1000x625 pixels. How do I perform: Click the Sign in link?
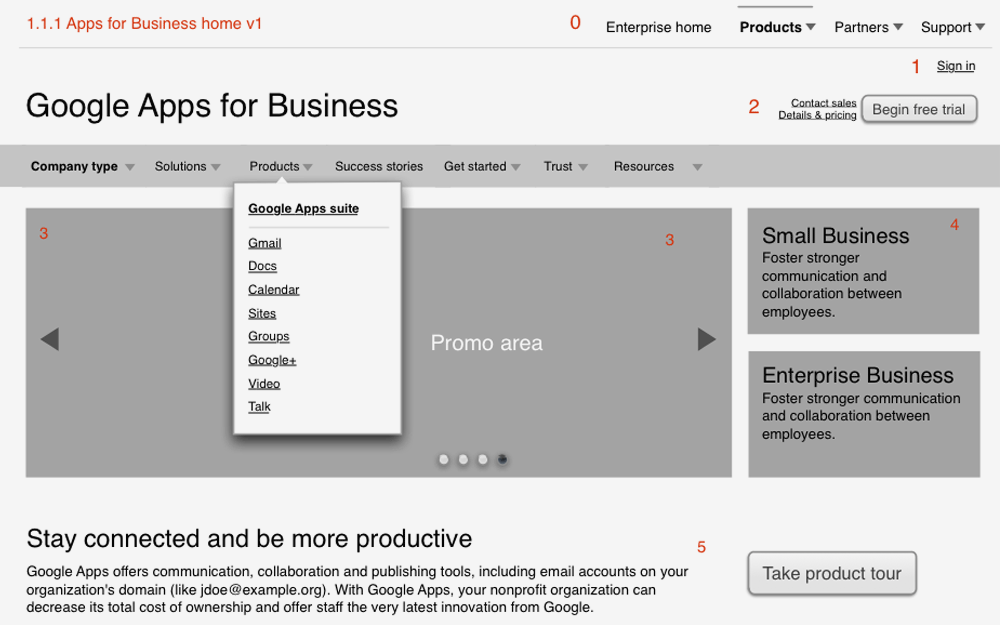pyautogui.click(x=955, y=65)
